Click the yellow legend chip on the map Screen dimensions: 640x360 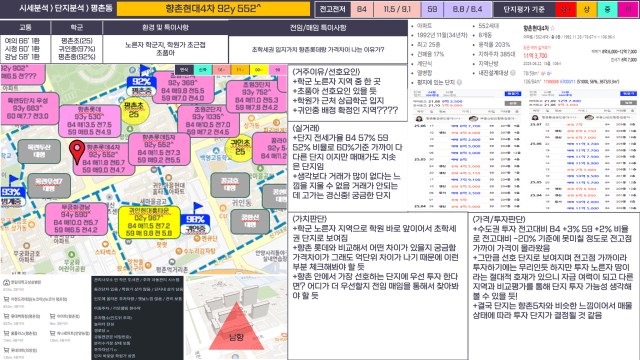tap(259, 70)
